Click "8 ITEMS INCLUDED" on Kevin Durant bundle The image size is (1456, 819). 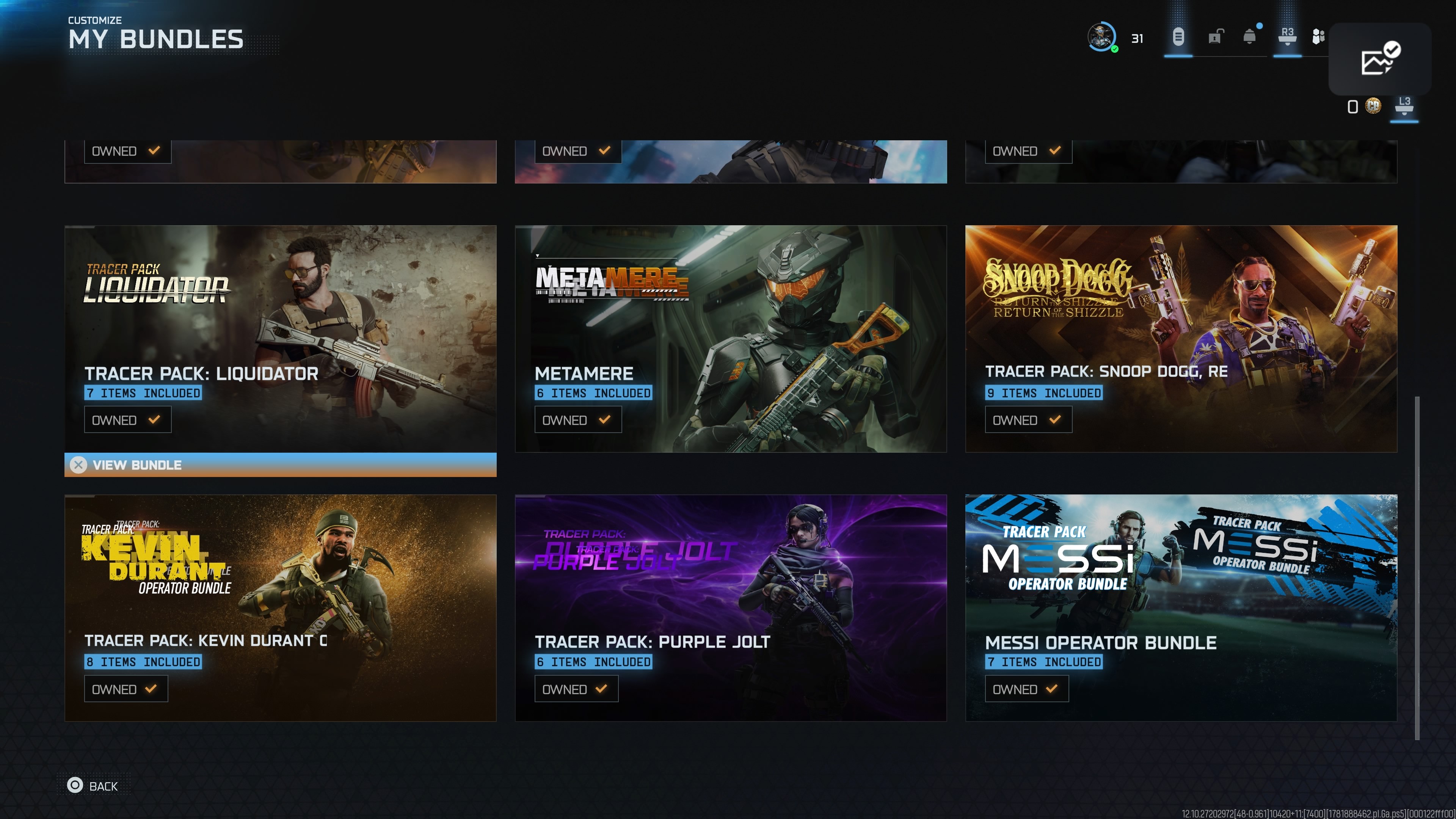click(143, 662)
